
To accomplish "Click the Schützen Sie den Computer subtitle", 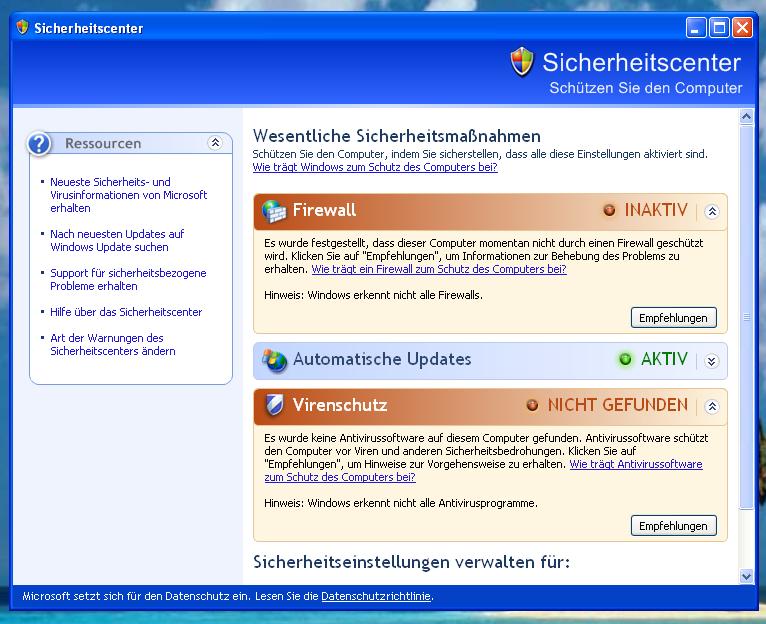I will [x=645, y=88].
